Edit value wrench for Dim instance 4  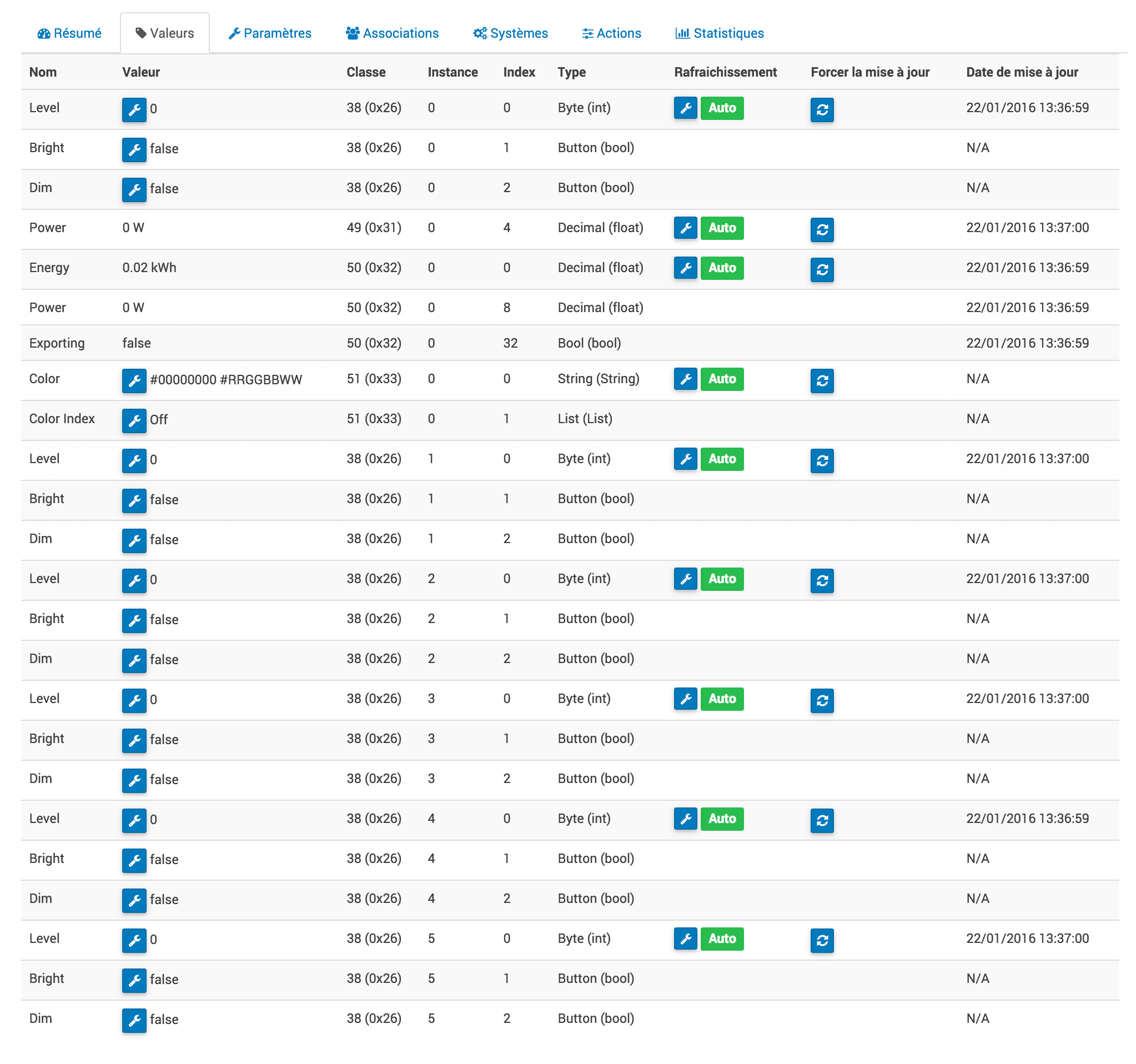[x=134, y=901]
